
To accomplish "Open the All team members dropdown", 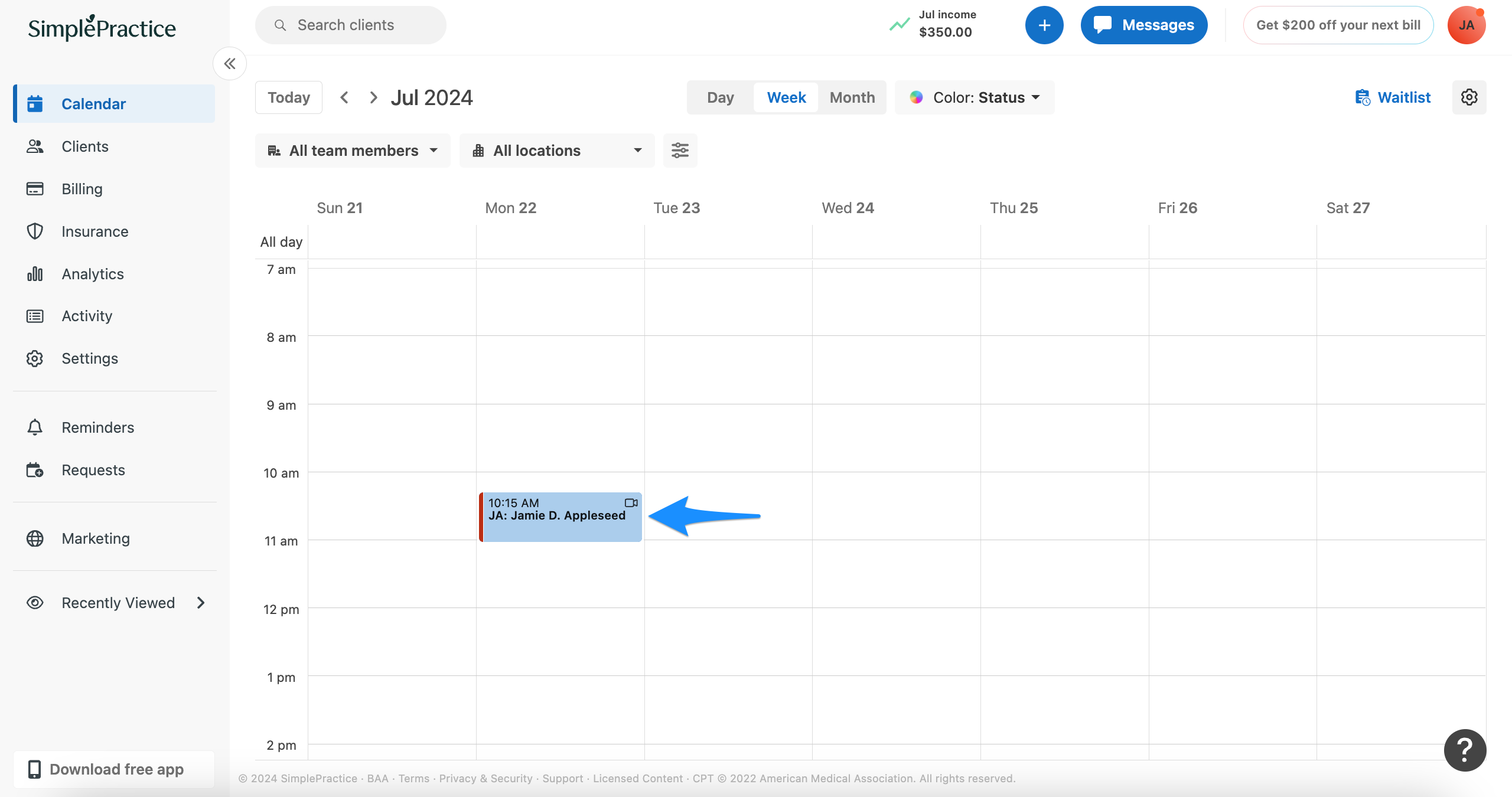I will coord(353,151).
